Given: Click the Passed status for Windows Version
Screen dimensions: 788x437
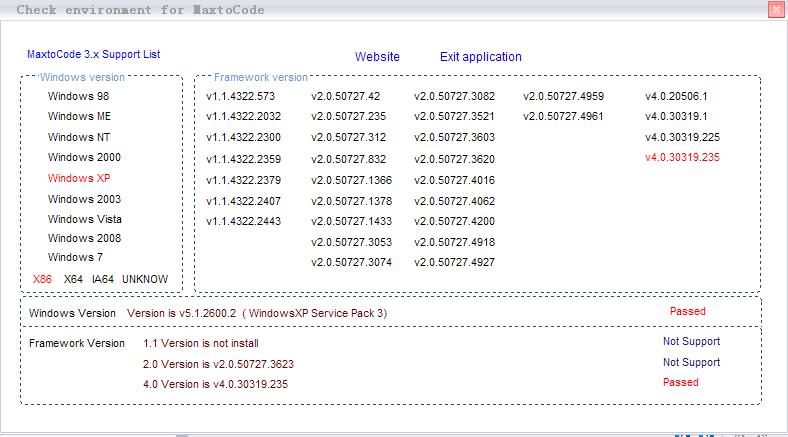Looking at the screenshot, I should (687, 311).
